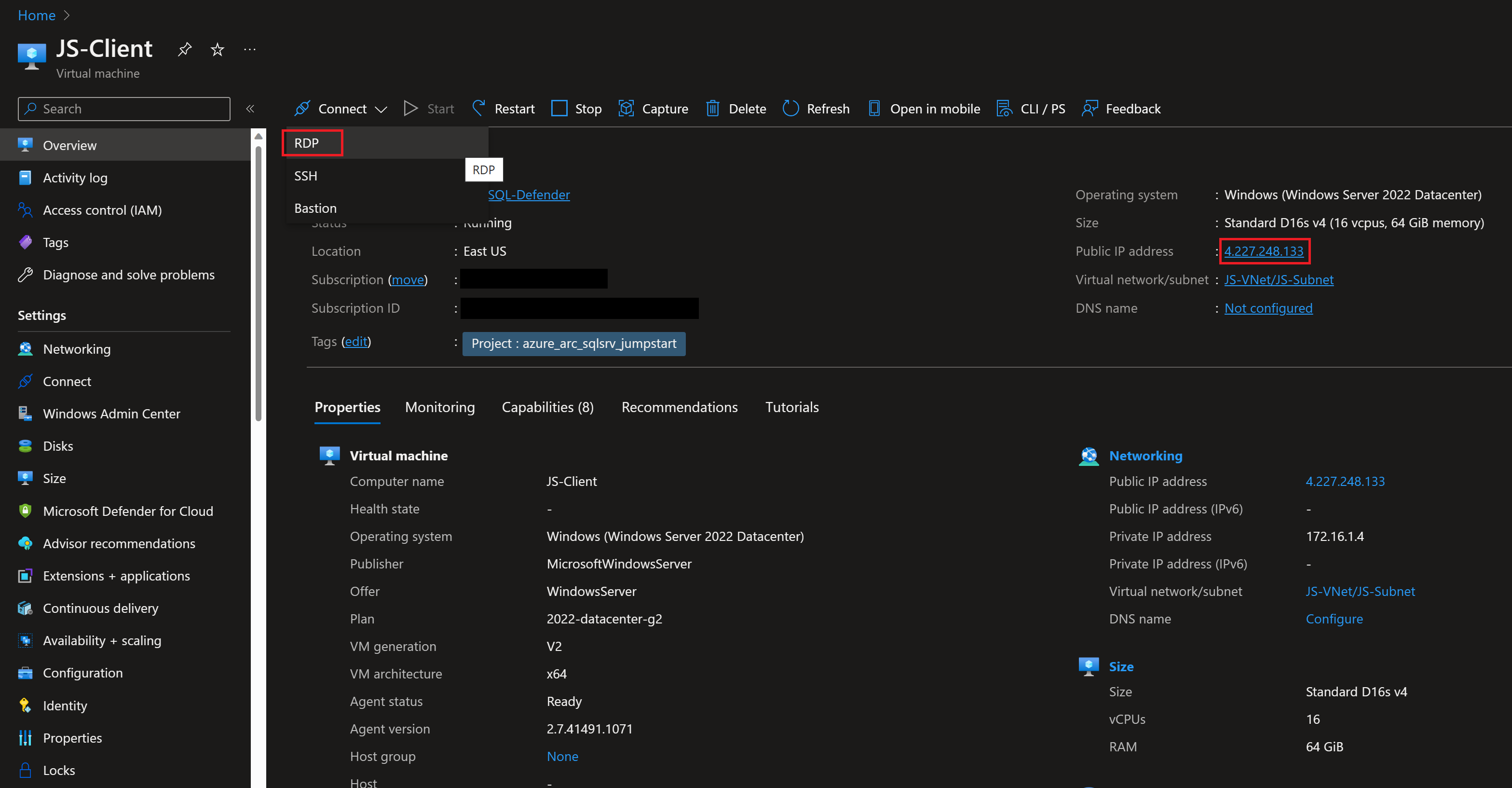Send Feedback from the toolbar
This screenshot has width=1512, height=788.
(x=1121, y=109)
